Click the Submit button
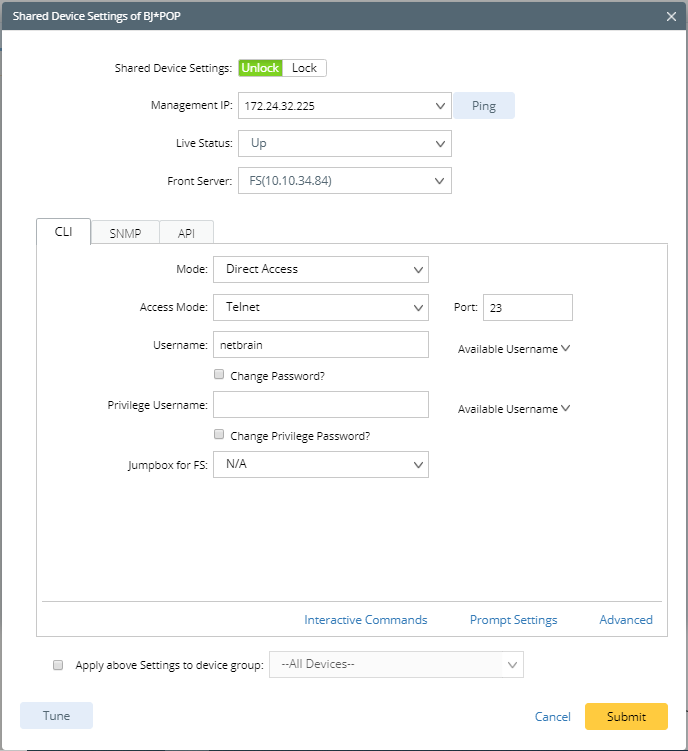The image size is (688, 751). click(626, 716)
